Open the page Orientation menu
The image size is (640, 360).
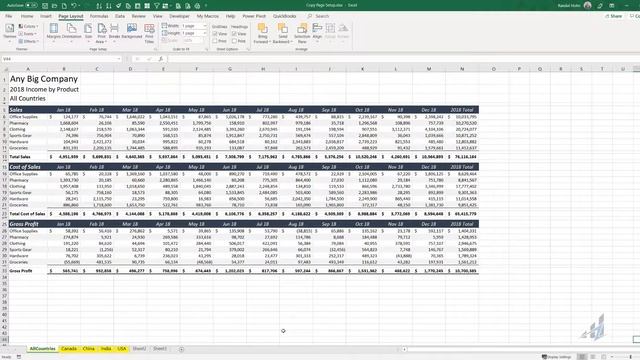tap(71, 32)
